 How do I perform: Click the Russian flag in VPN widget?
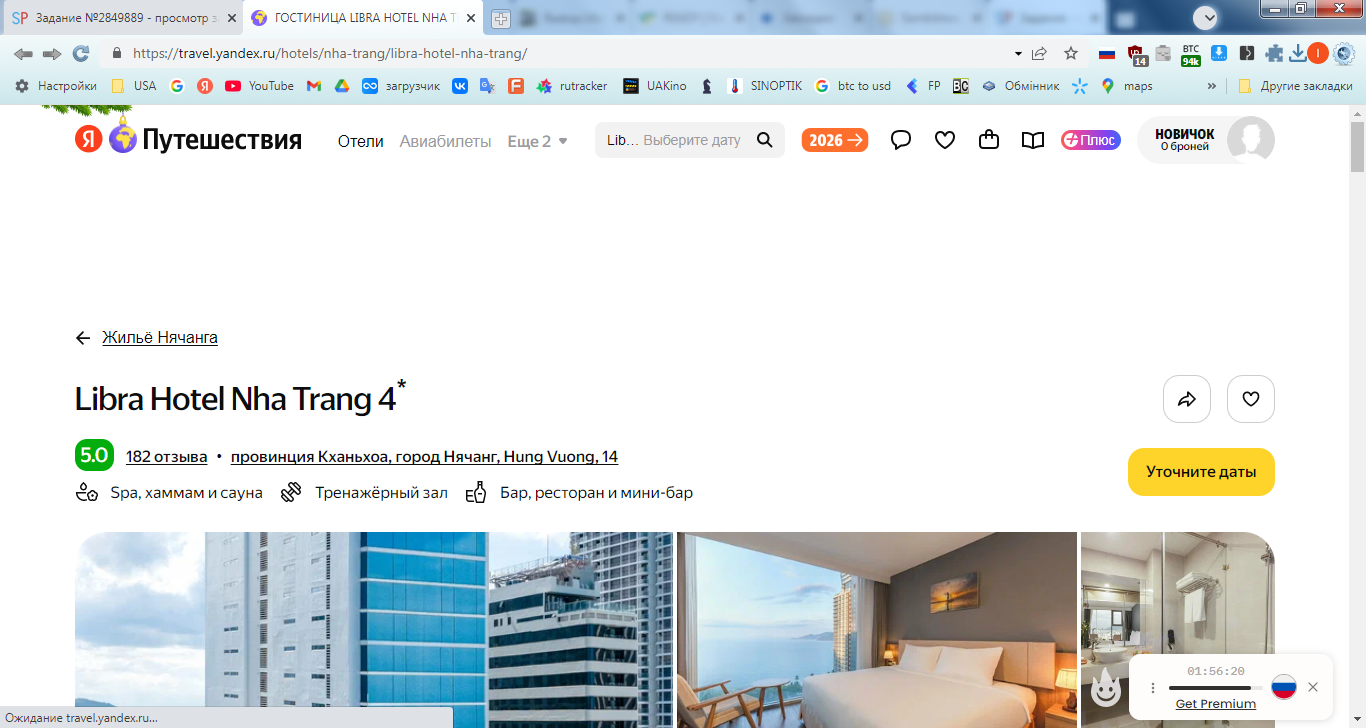tap(1284, 687)
